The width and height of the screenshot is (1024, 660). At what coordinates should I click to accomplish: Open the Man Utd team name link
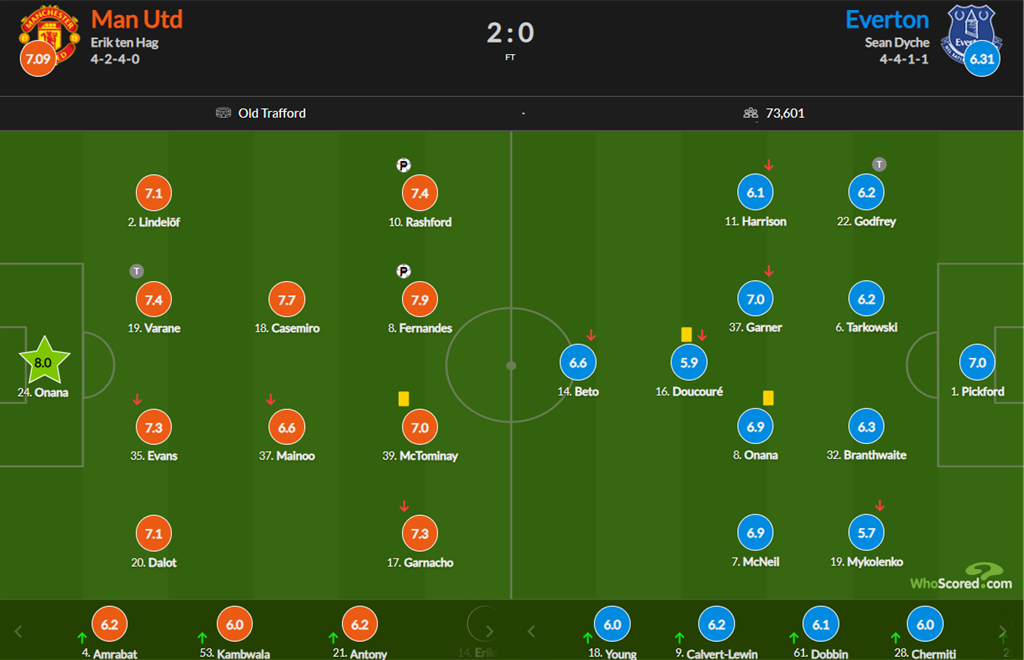[136, 19]
